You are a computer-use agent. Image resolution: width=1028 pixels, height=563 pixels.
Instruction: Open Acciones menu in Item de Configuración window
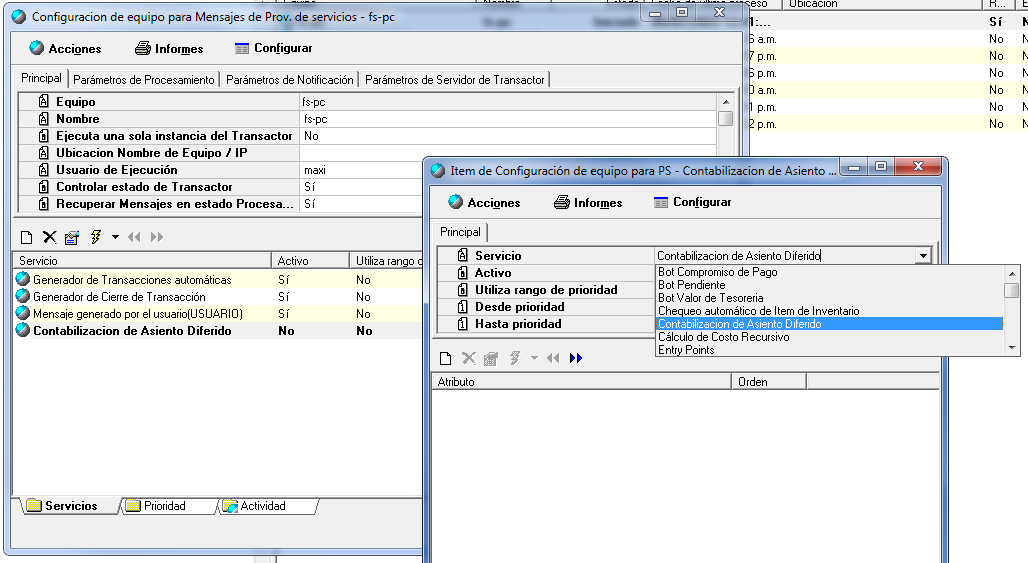pos(484,203)
